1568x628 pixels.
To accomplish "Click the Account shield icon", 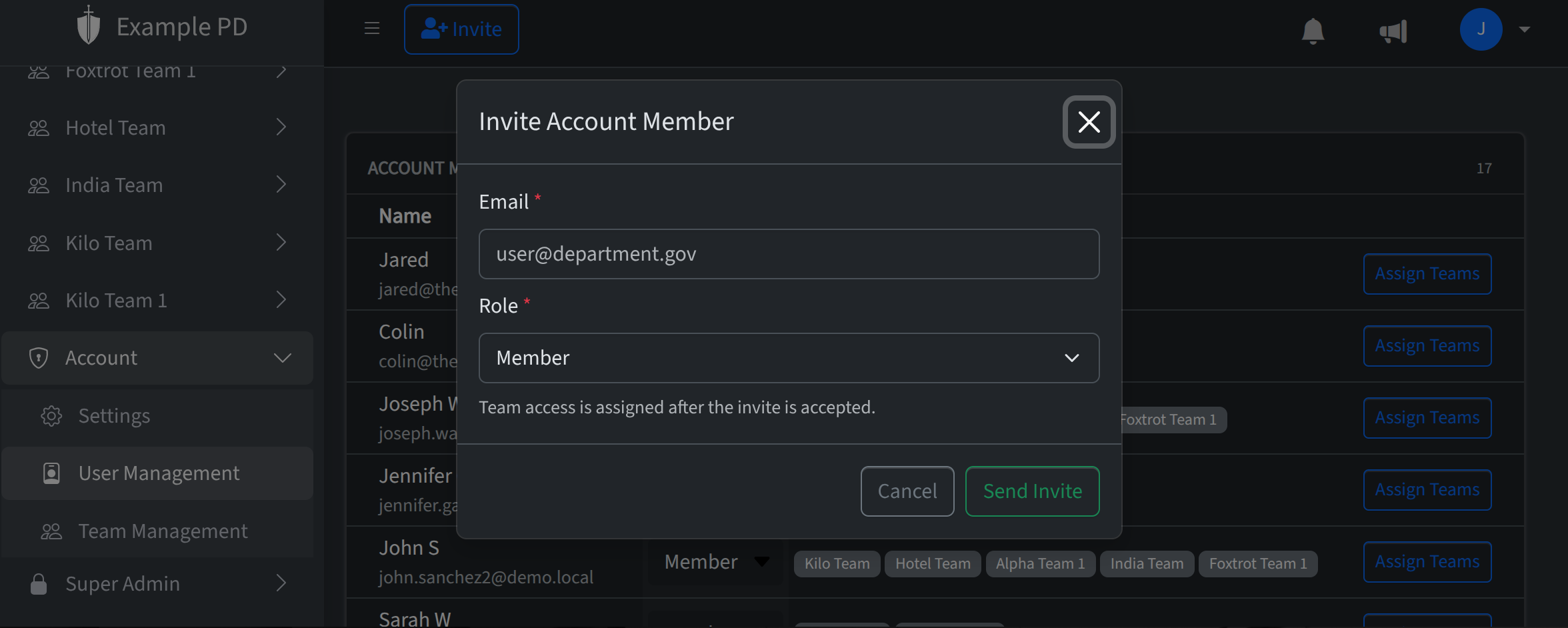I will 38,357.
